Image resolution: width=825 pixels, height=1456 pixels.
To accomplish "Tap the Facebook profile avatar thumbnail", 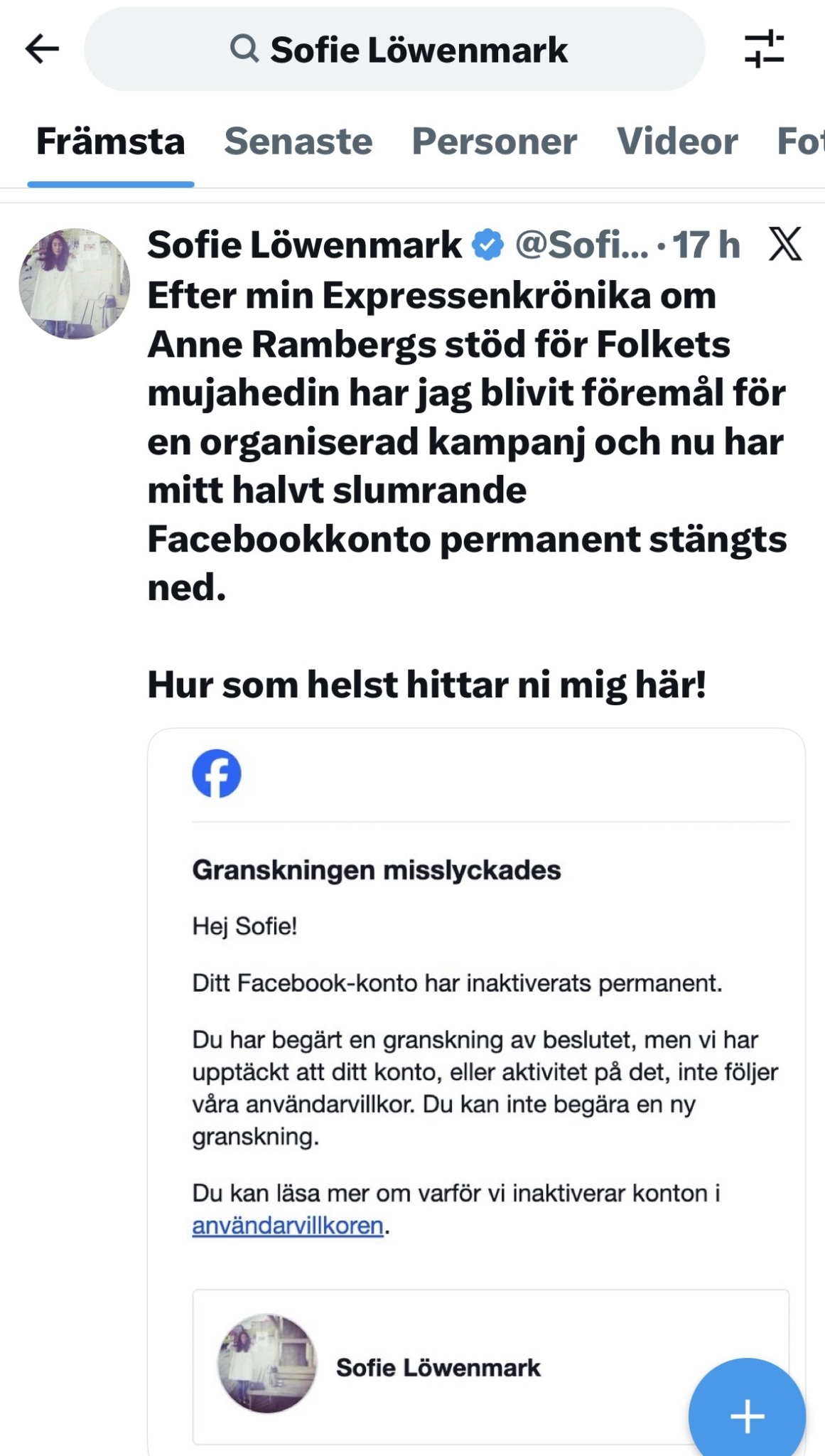I will point(266,1363).
